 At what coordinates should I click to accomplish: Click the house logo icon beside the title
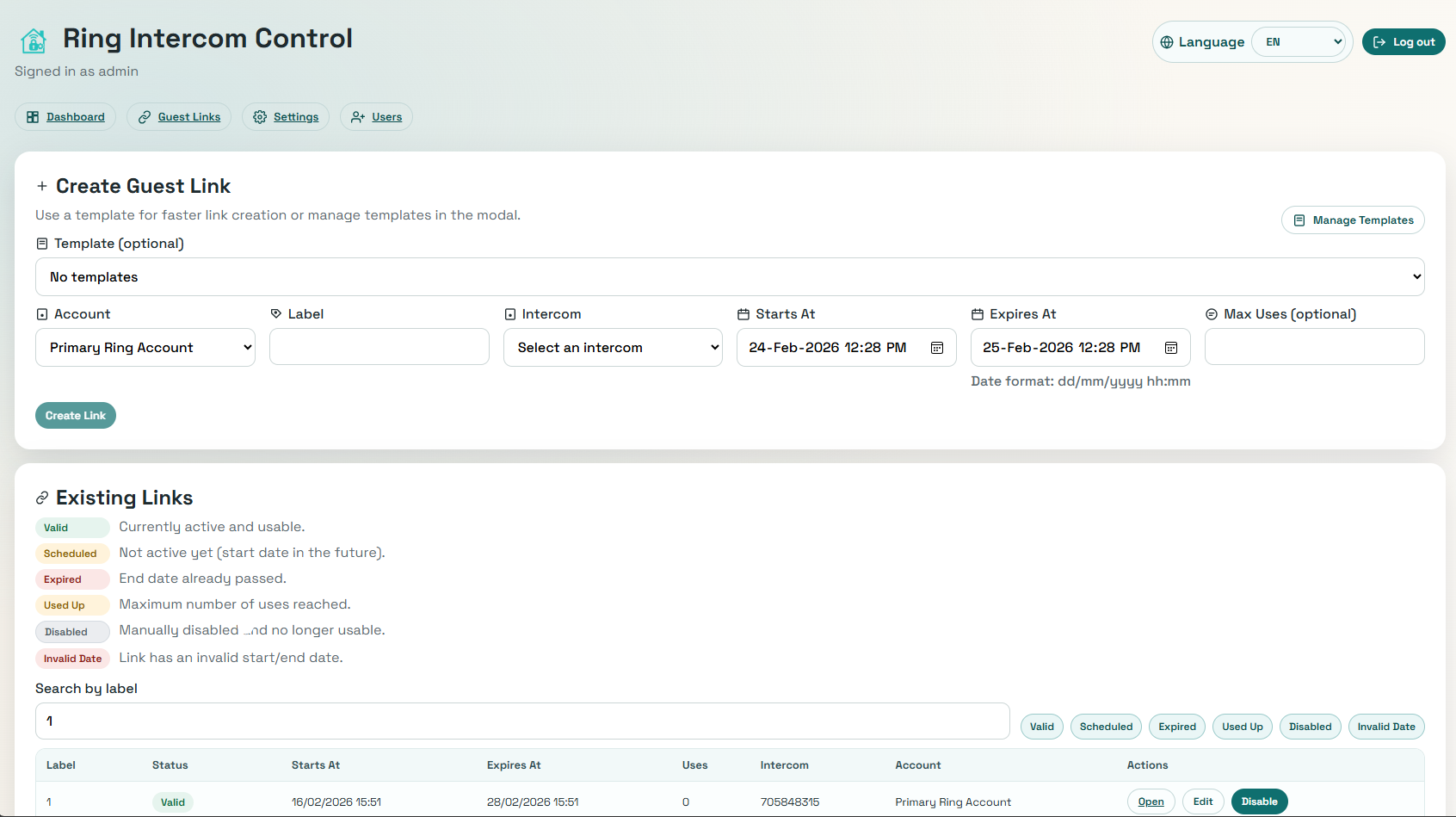pyautogui.click(x=34, y=40)
